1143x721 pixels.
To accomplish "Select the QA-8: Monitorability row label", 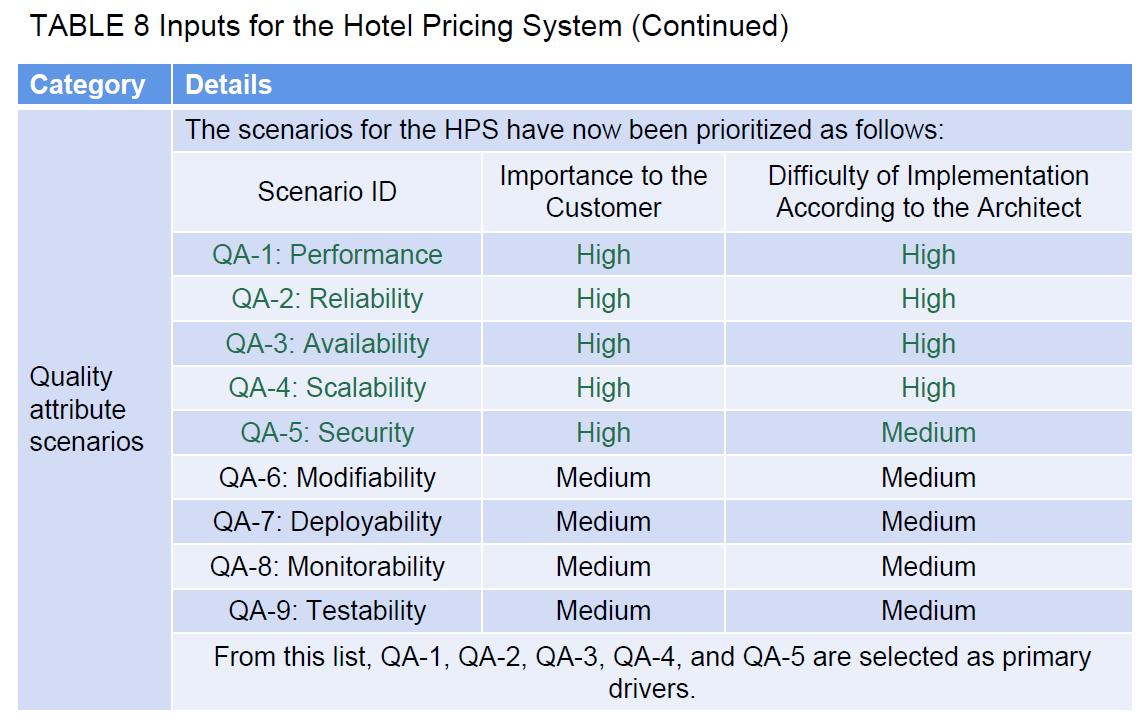I will (x=327, y=566).
